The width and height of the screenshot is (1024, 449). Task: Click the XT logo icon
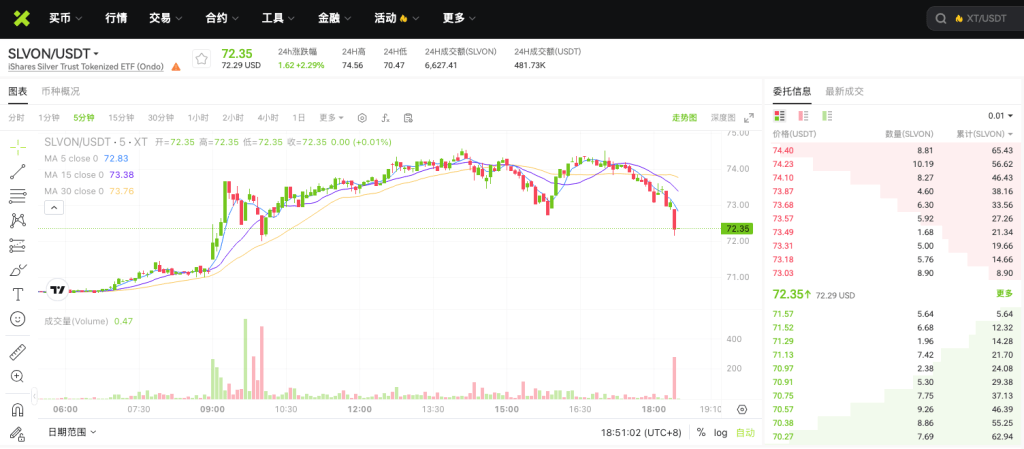click(22, 18)
